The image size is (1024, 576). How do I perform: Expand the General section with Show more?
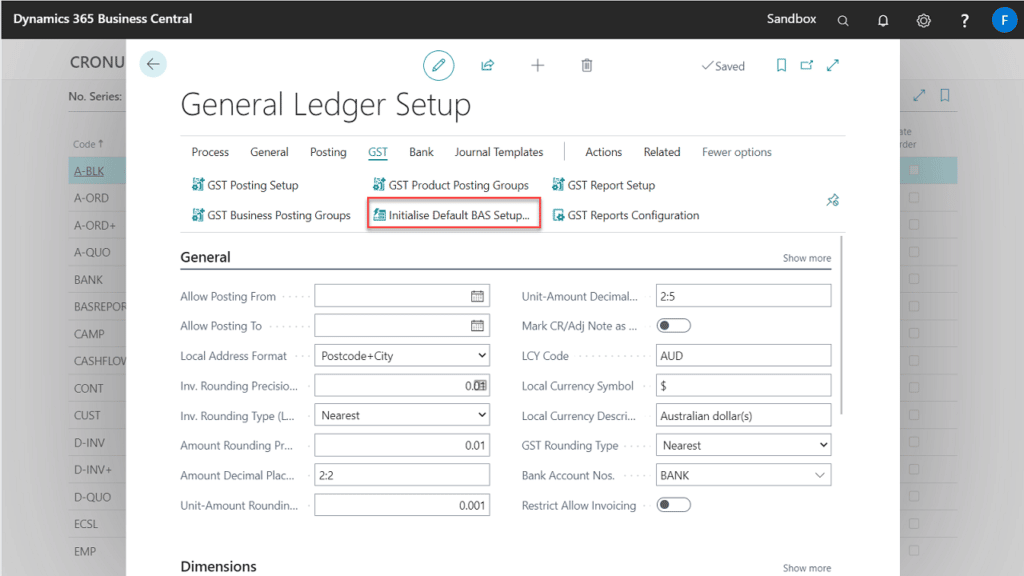pos(806,257)
